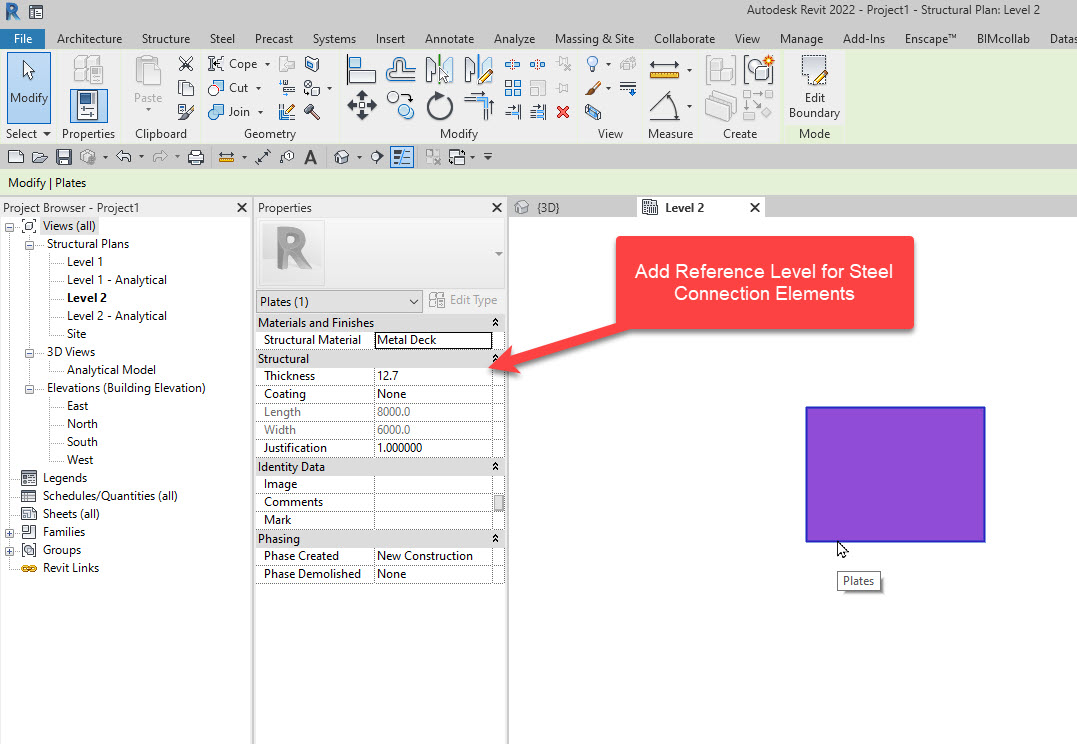Select the Move tool
This screenshot has width=1077, height=744.
click(361, 106)
